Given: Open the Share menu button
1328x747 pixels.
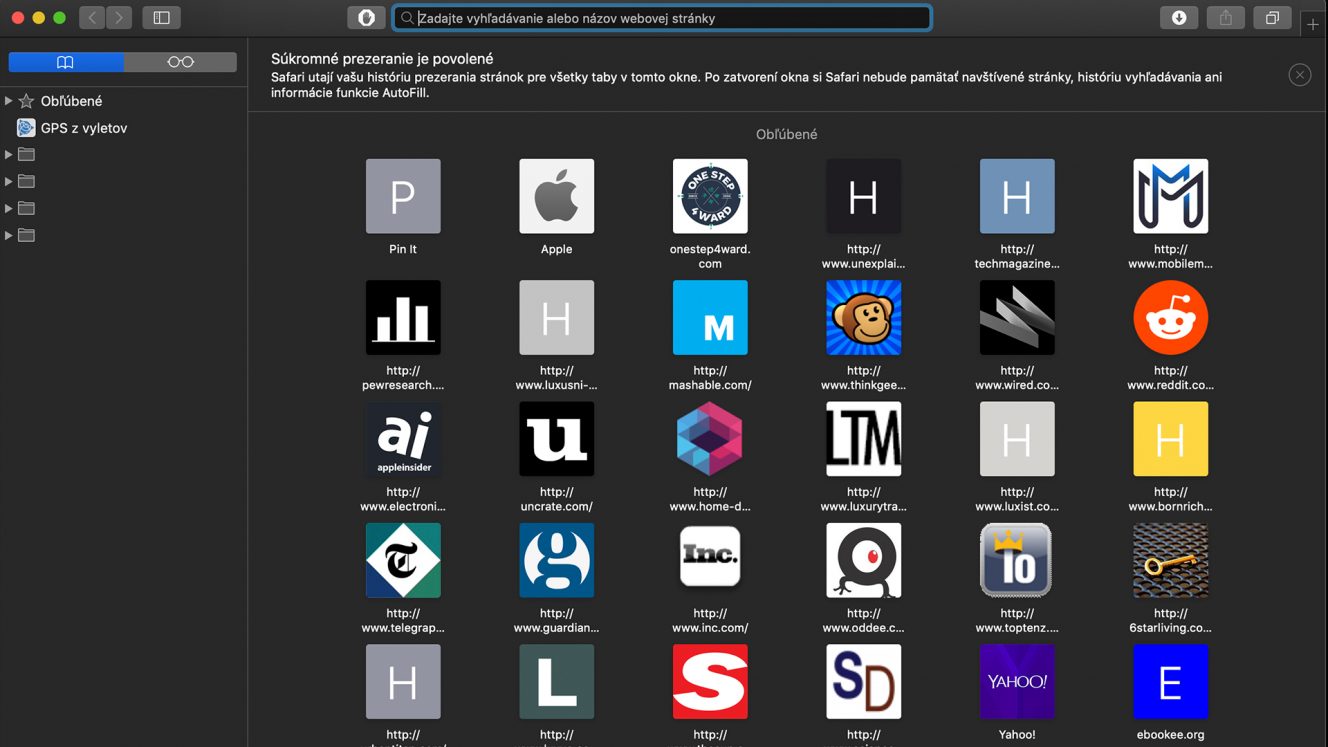Looking at the screenshot, I should [1225, 17].
